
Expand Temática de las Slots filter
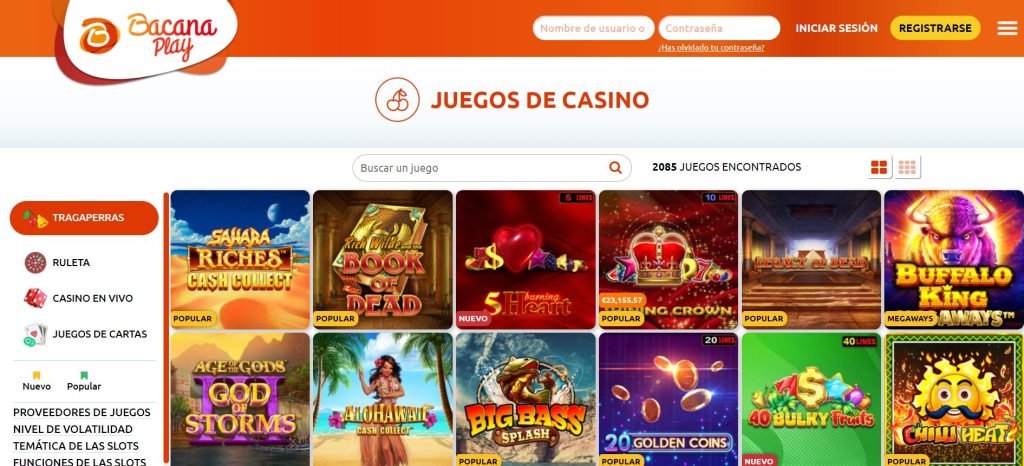(76, 446)
